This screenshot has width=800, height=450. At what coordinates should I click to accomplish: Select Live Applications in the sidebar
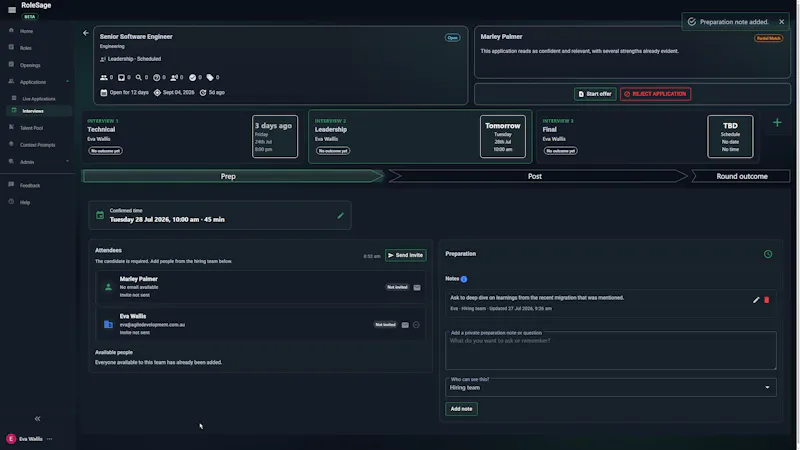(x=39, y=98)
